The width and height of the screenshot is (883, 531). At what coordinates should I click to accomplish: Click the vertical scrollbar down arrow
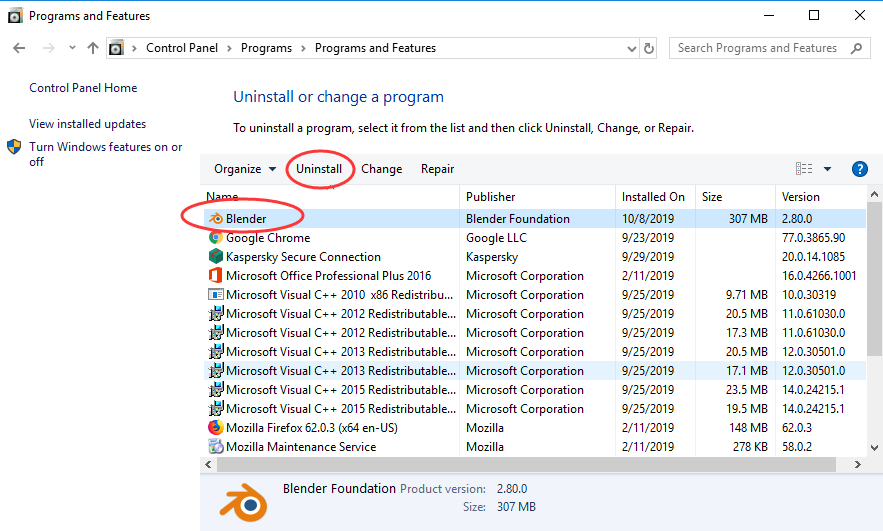(874, 448)
